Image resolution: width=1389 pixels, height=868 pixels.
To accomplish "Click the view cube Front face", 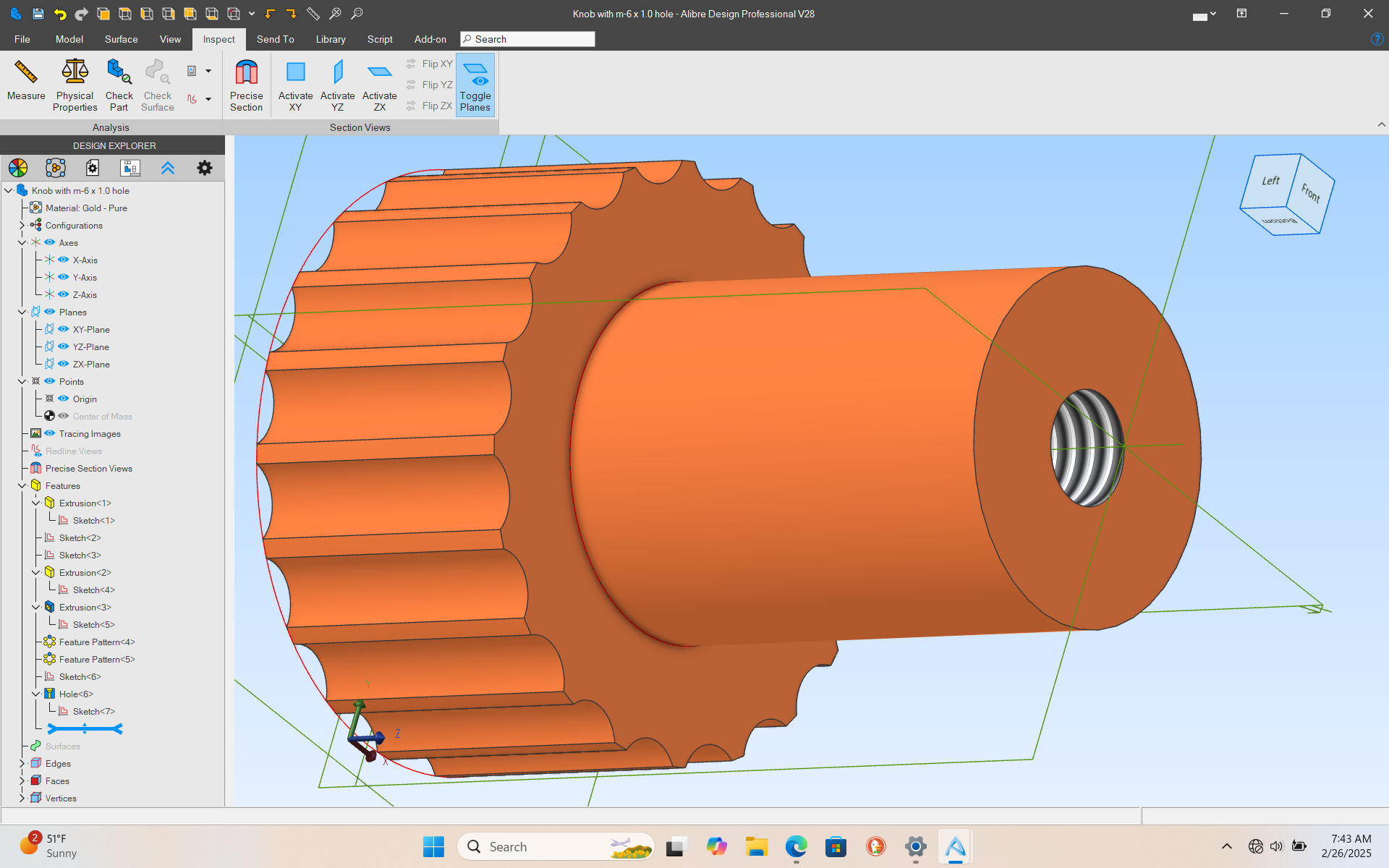I will [1310, 193].
